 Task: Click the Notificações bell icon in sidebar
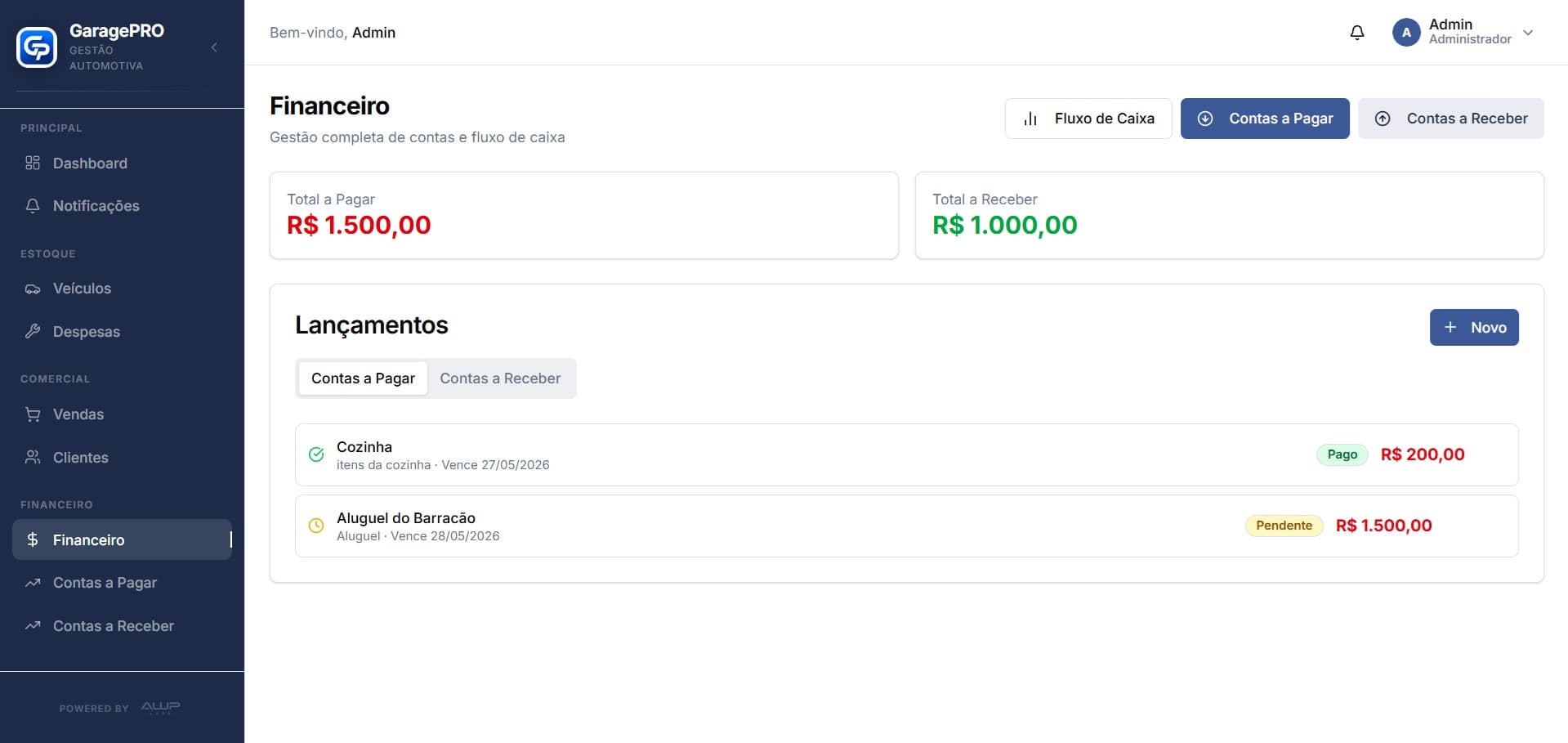(33, 206)
